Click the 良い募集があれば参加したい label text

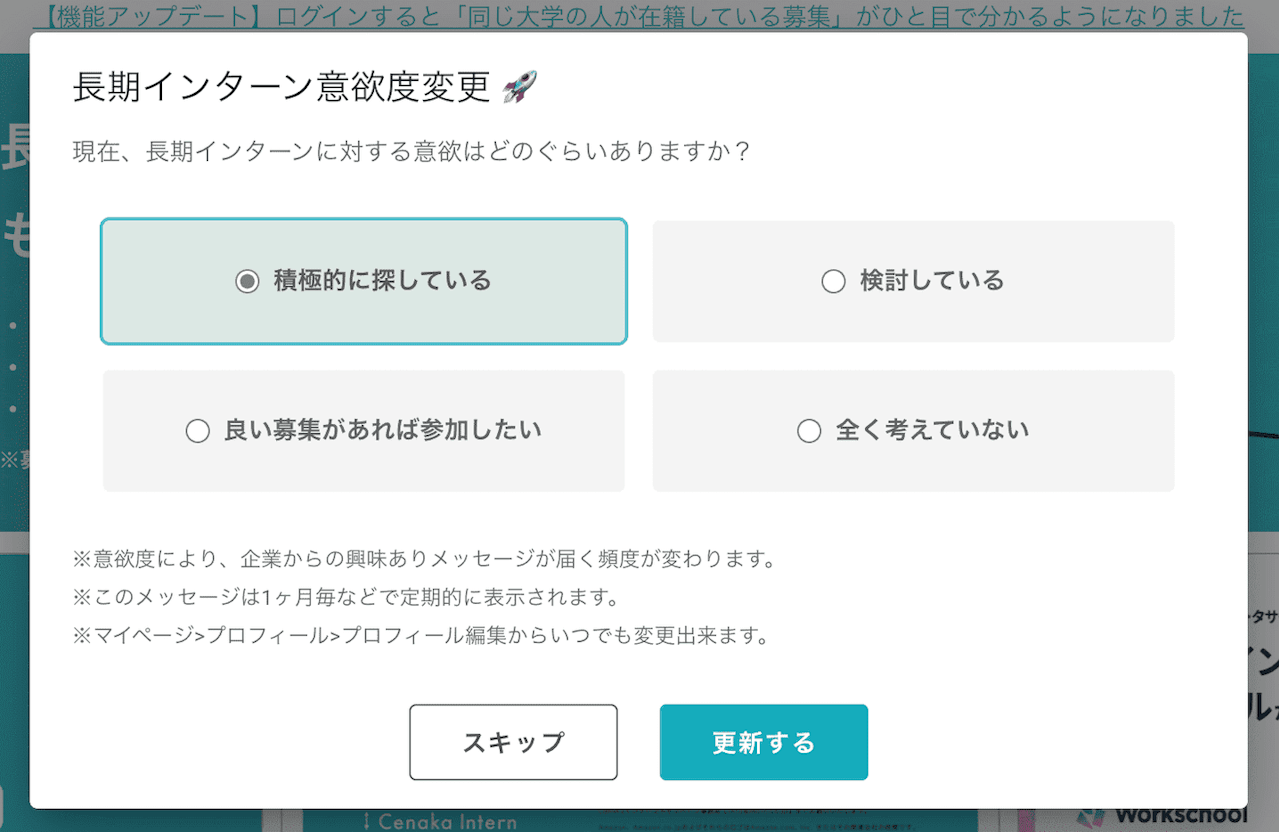(383, 430)
